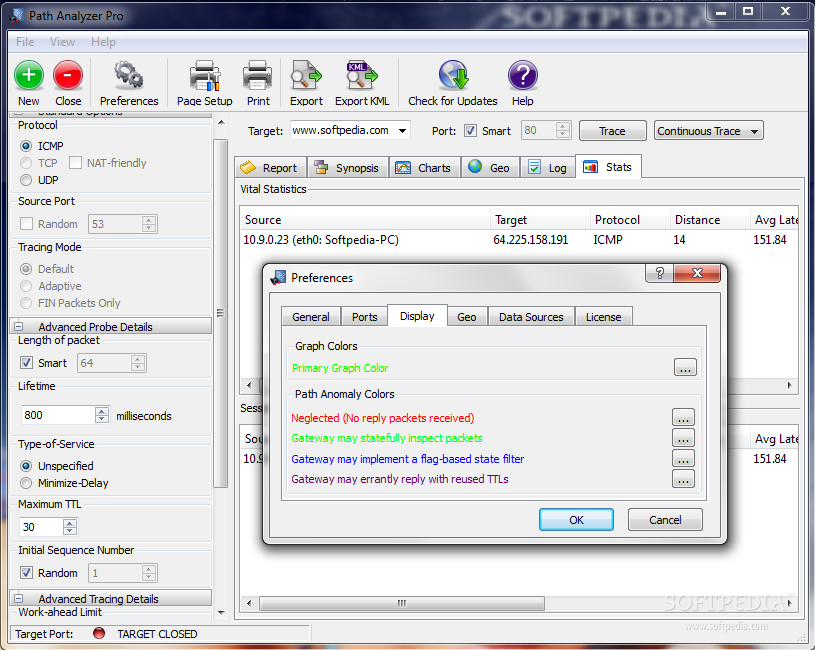
Task: Click the Distance column header
Action: 709,220
